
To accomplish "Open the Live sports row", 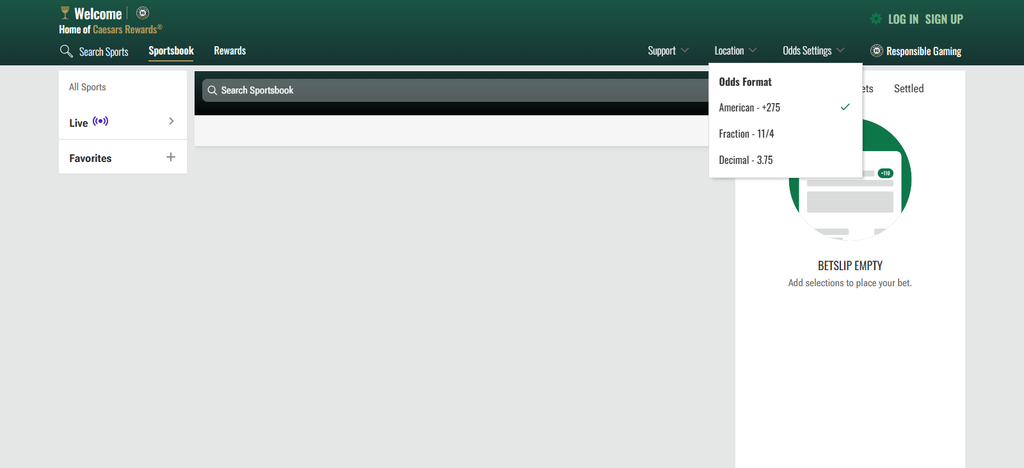I will click(123, 121).
